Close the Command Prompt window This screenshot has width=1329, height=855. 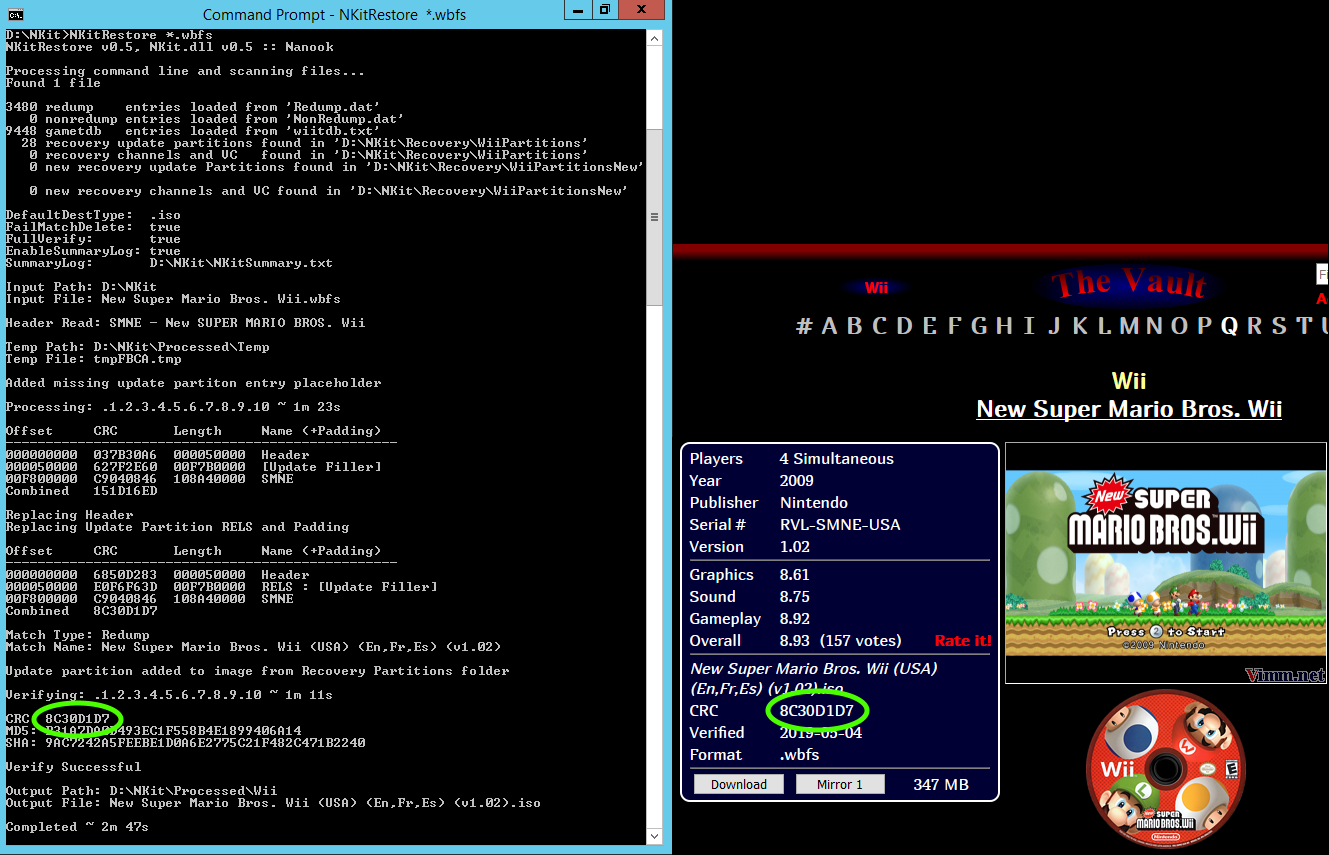643,10
